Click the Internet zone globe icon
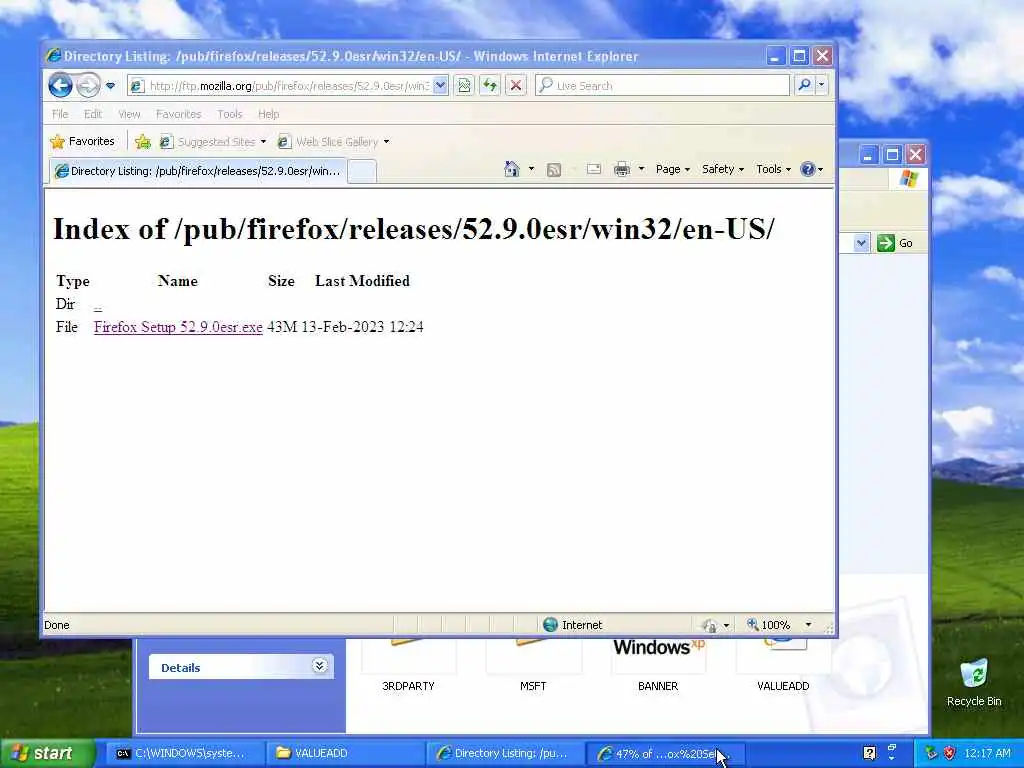Viewport: 1024px width, 768px height. (x=551, y=624)
